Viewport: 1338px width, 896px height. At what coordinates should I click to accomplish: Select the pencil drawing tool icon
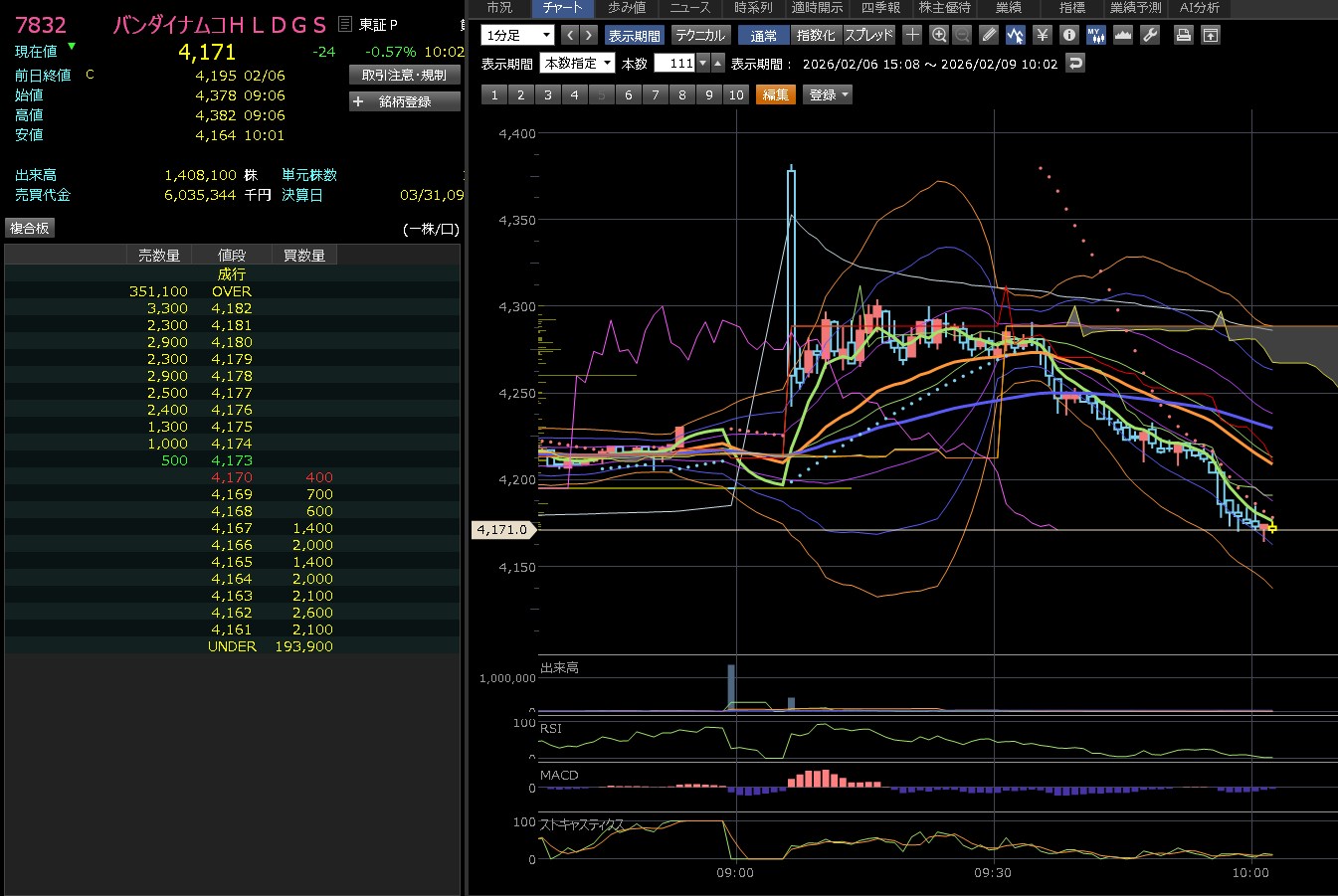click(x=988, y=35)
